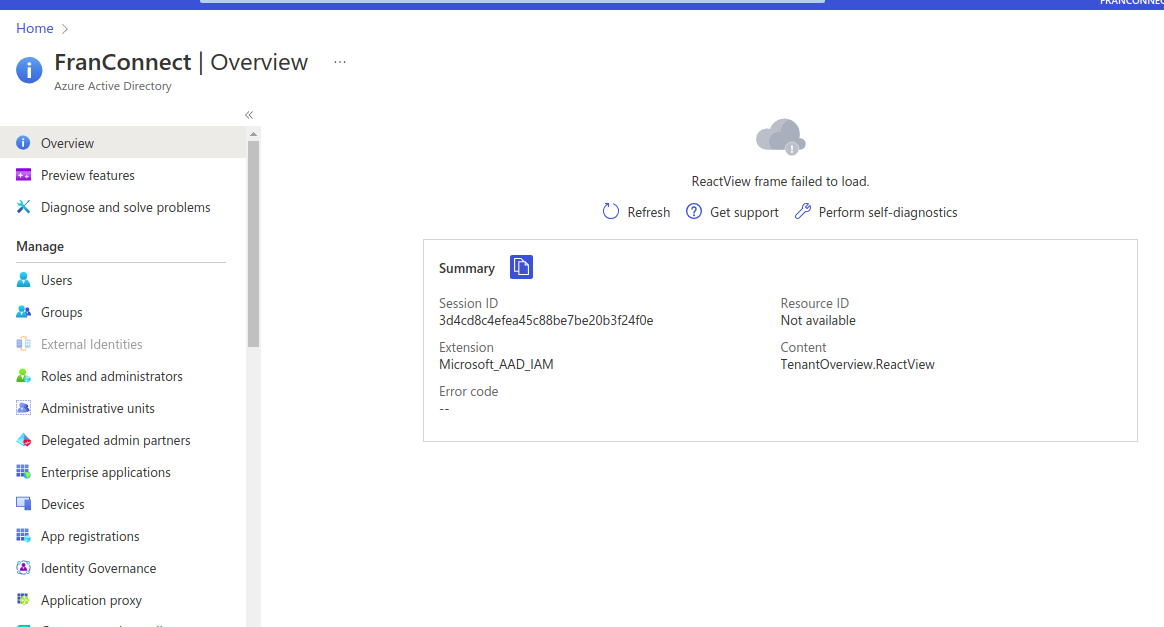Click the Home breadcrumb link
The height and width of the screenshot is (627, 1164).
coord(35,28)
